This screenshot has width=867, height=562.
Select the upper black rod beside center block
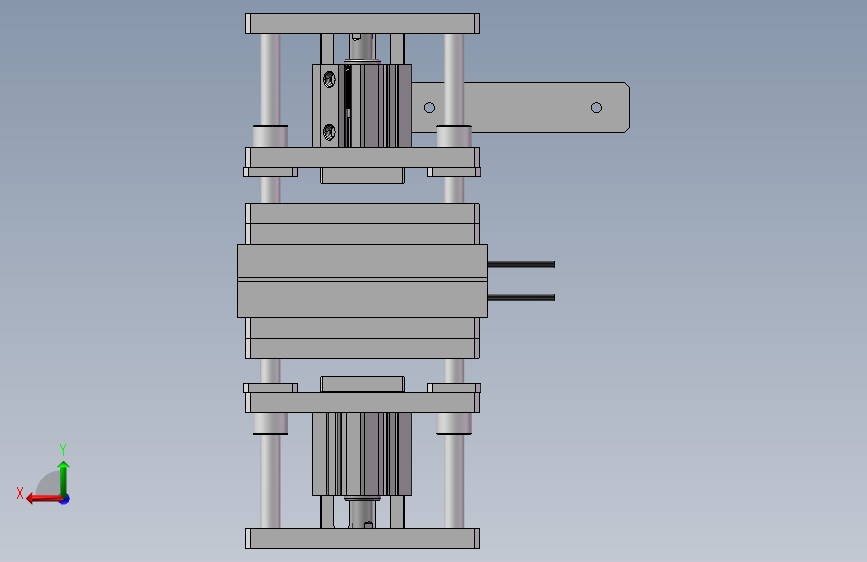coord(521,264)
